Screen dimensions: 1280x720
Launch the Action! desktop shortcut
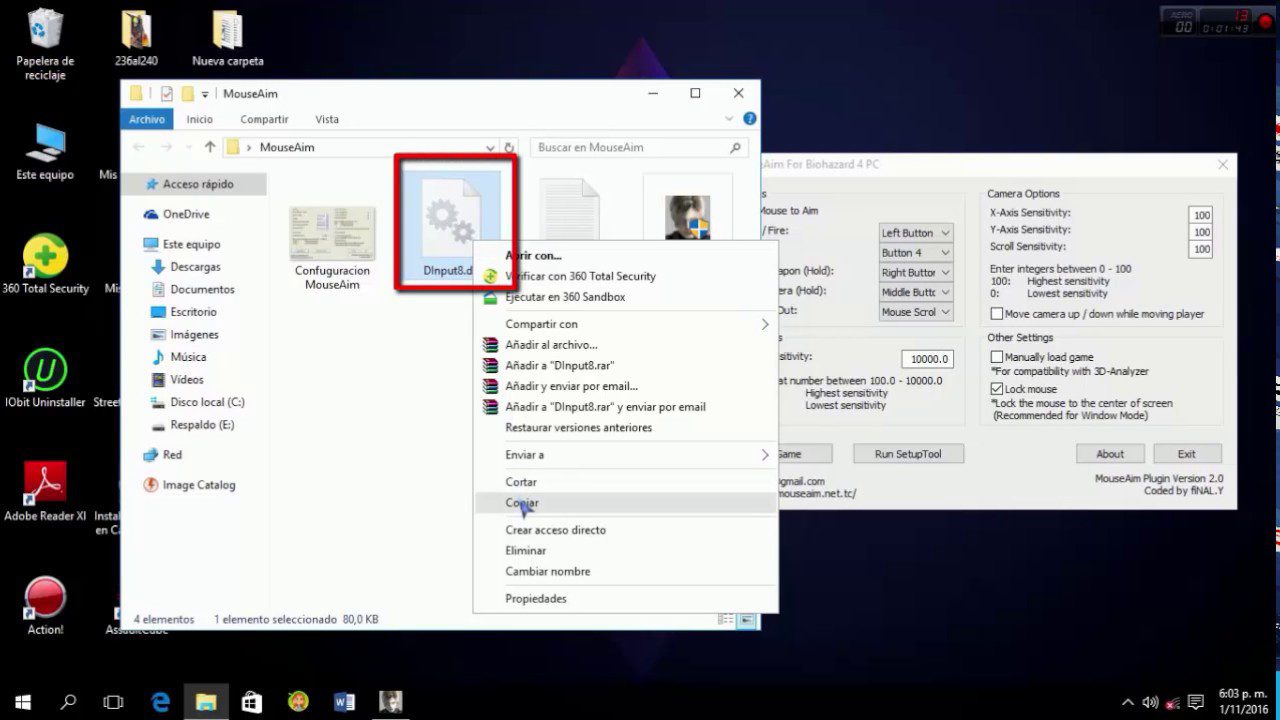45,606
